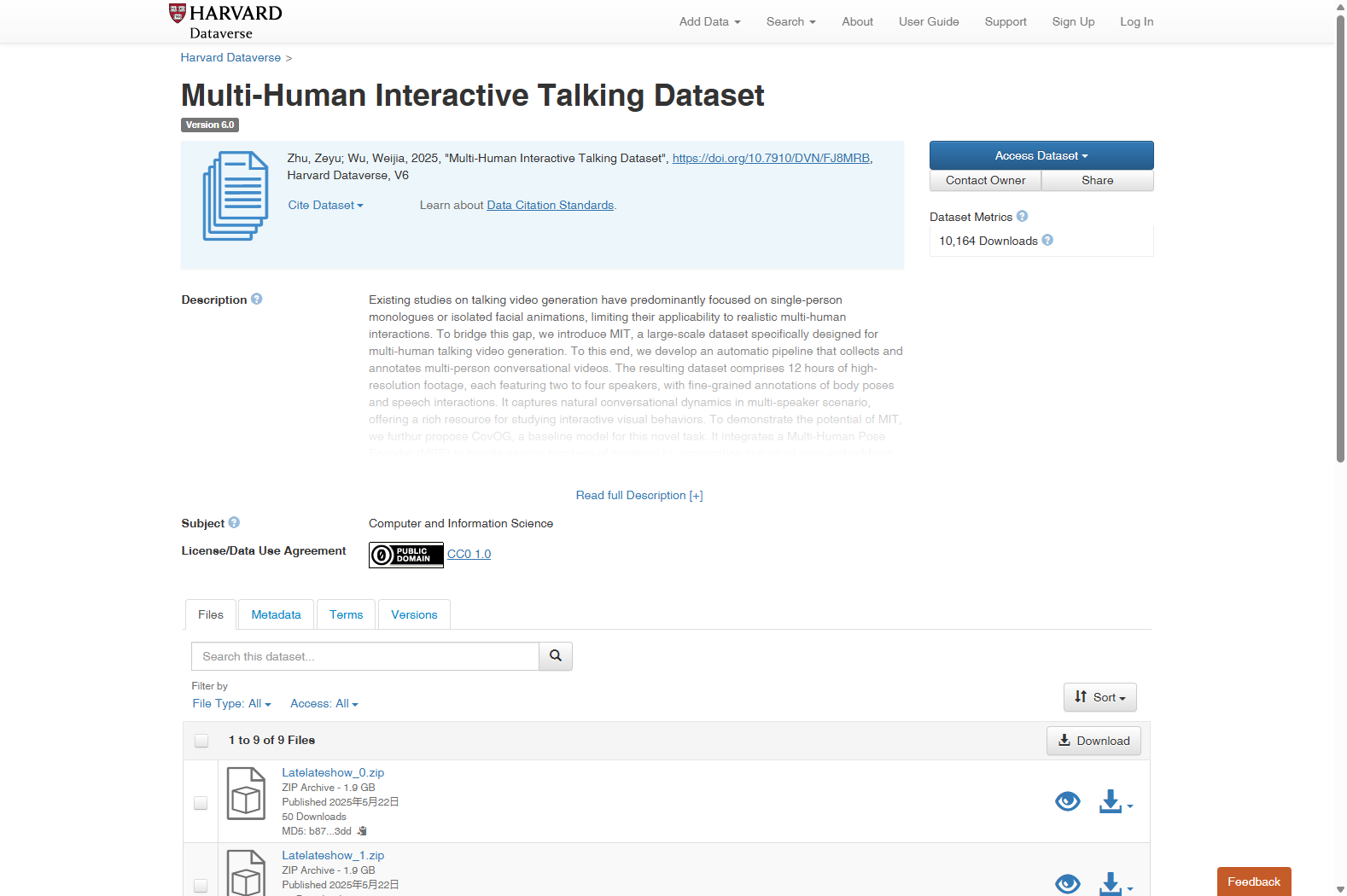Click help icon beside 10,164 Downloads
Viewport: 1347px width, 896px height.
click(x=1047, y=241)
